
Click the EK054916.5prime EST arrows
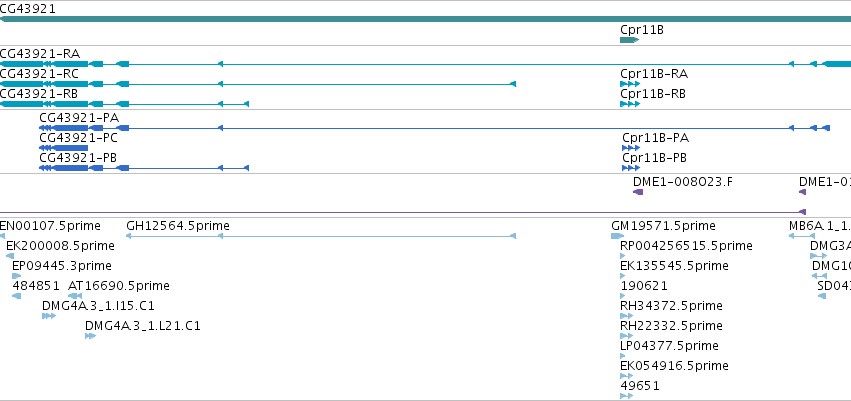(627, 376)
